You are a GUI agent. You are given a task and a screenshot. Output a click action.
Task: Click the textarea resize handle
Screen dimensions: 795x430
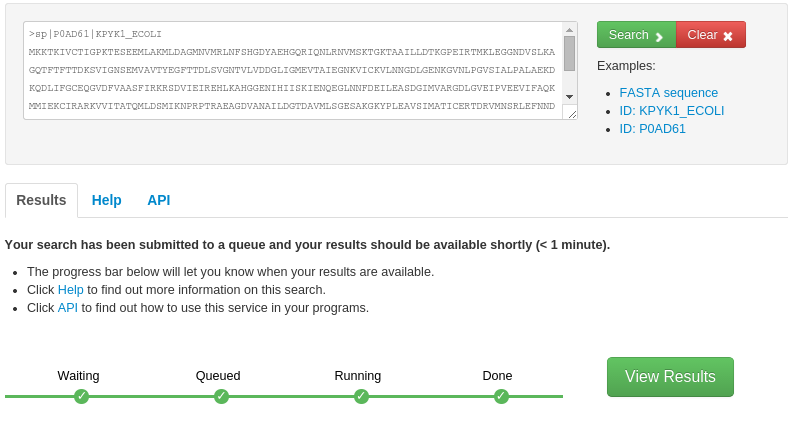click(571, 113)
